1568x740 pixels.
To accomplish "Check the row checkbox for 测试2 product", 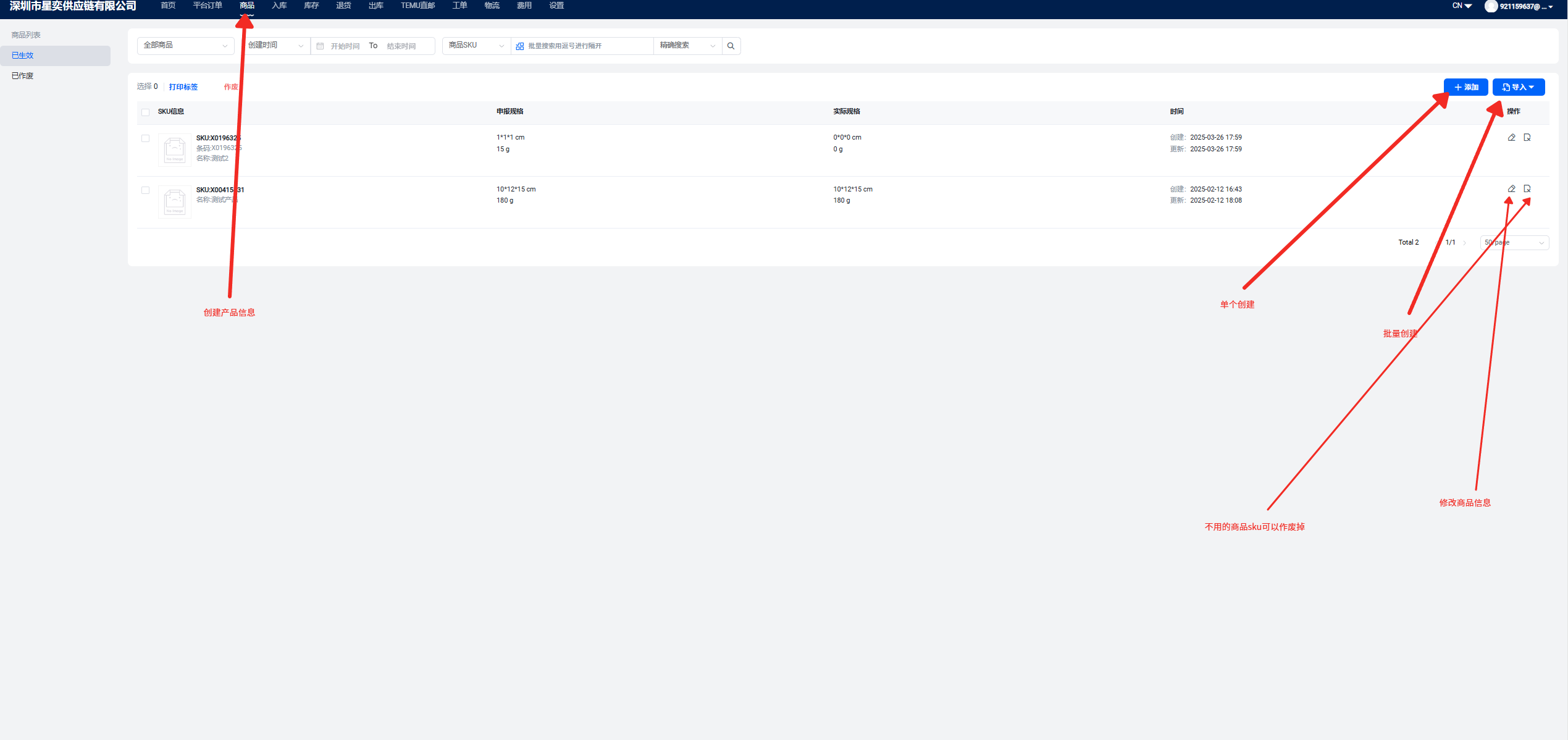I will (146, 138).
